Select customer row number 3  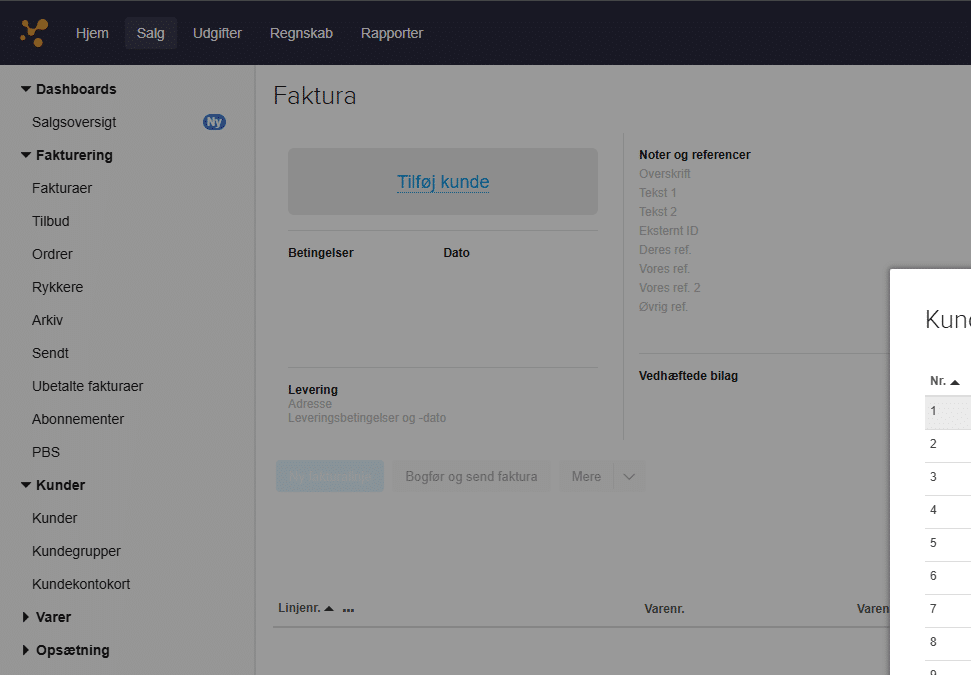946,477
